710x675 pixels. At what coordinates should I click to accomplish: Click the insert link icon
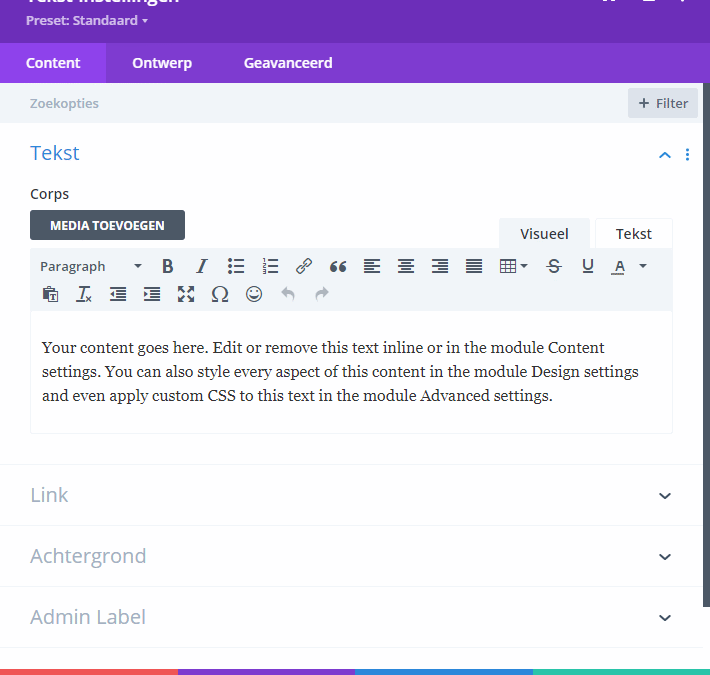[x=304, y=266]
